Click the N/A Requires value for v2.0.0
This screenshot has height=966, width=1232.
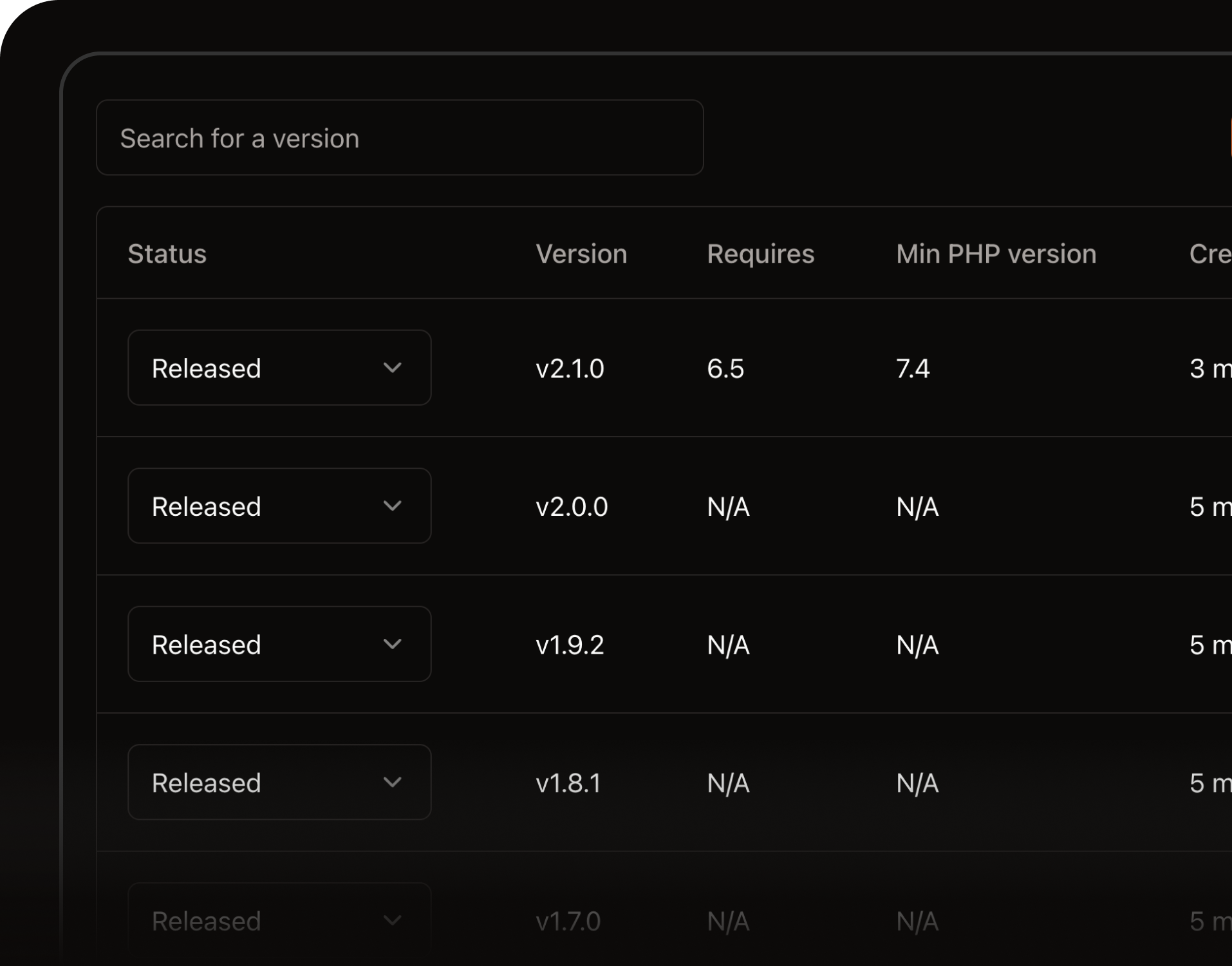[728, 506]
